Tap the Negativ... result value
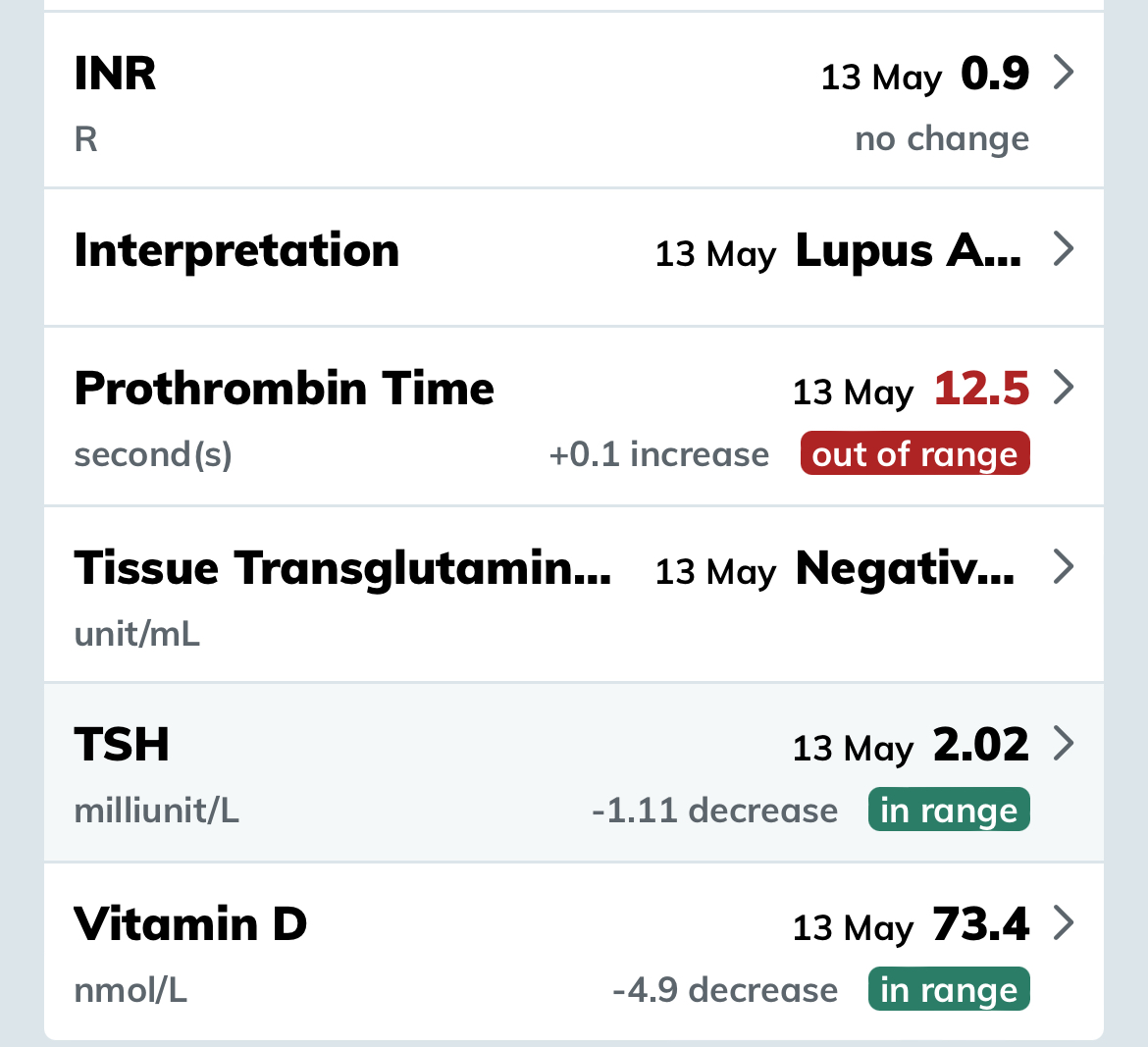The width and height of the screenshot is (1148, 1047). 904,568
